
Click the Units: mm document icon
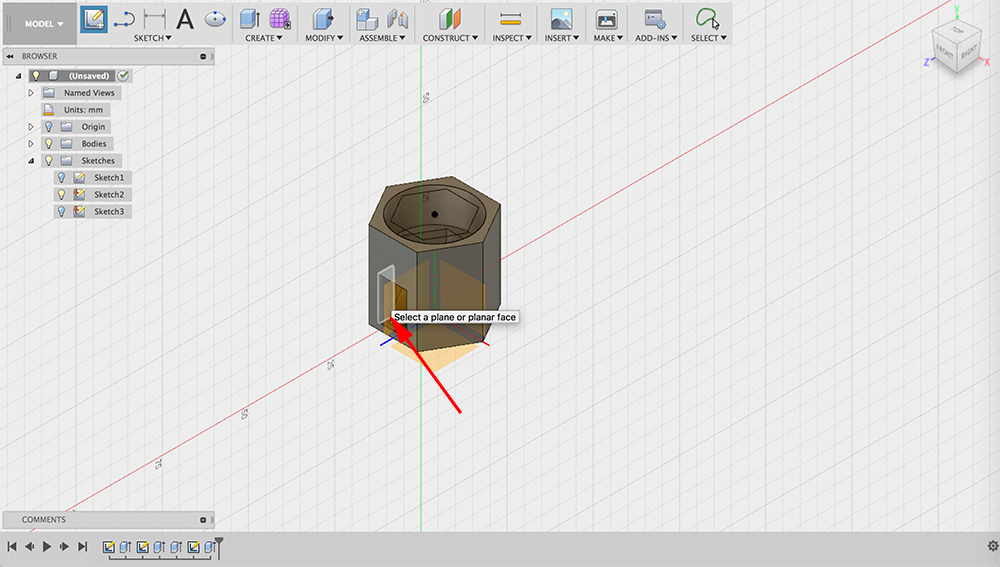pyautogui.click(x=48, y=110)
